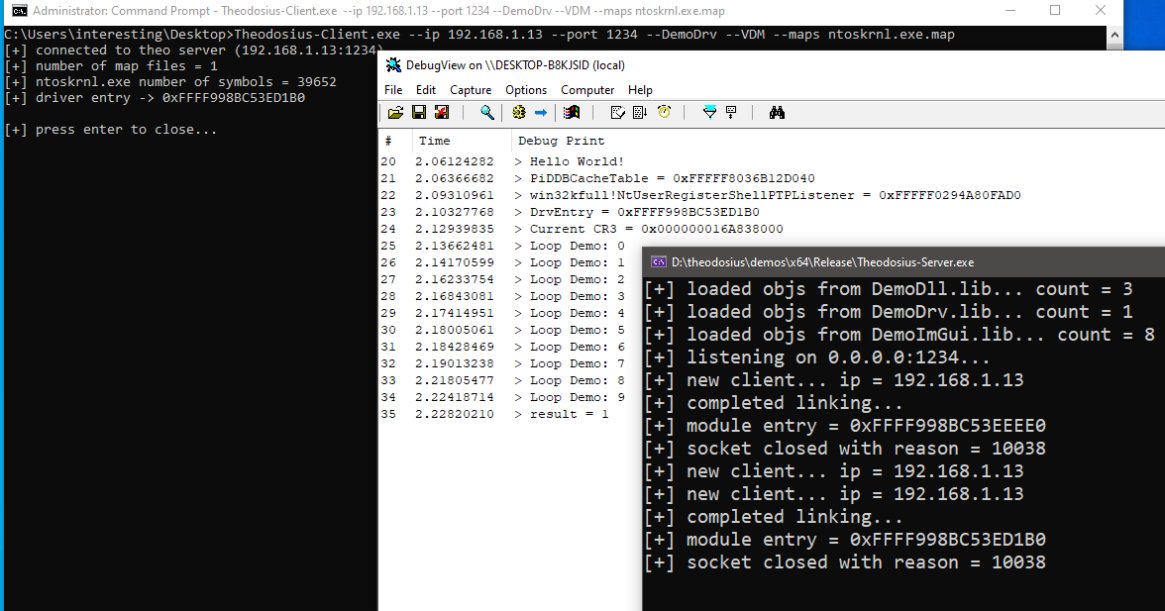The height and width of the screenshot is (611, 1165).
Task: Close the Administrator Command Prompt window
Action: [1100, 10]
